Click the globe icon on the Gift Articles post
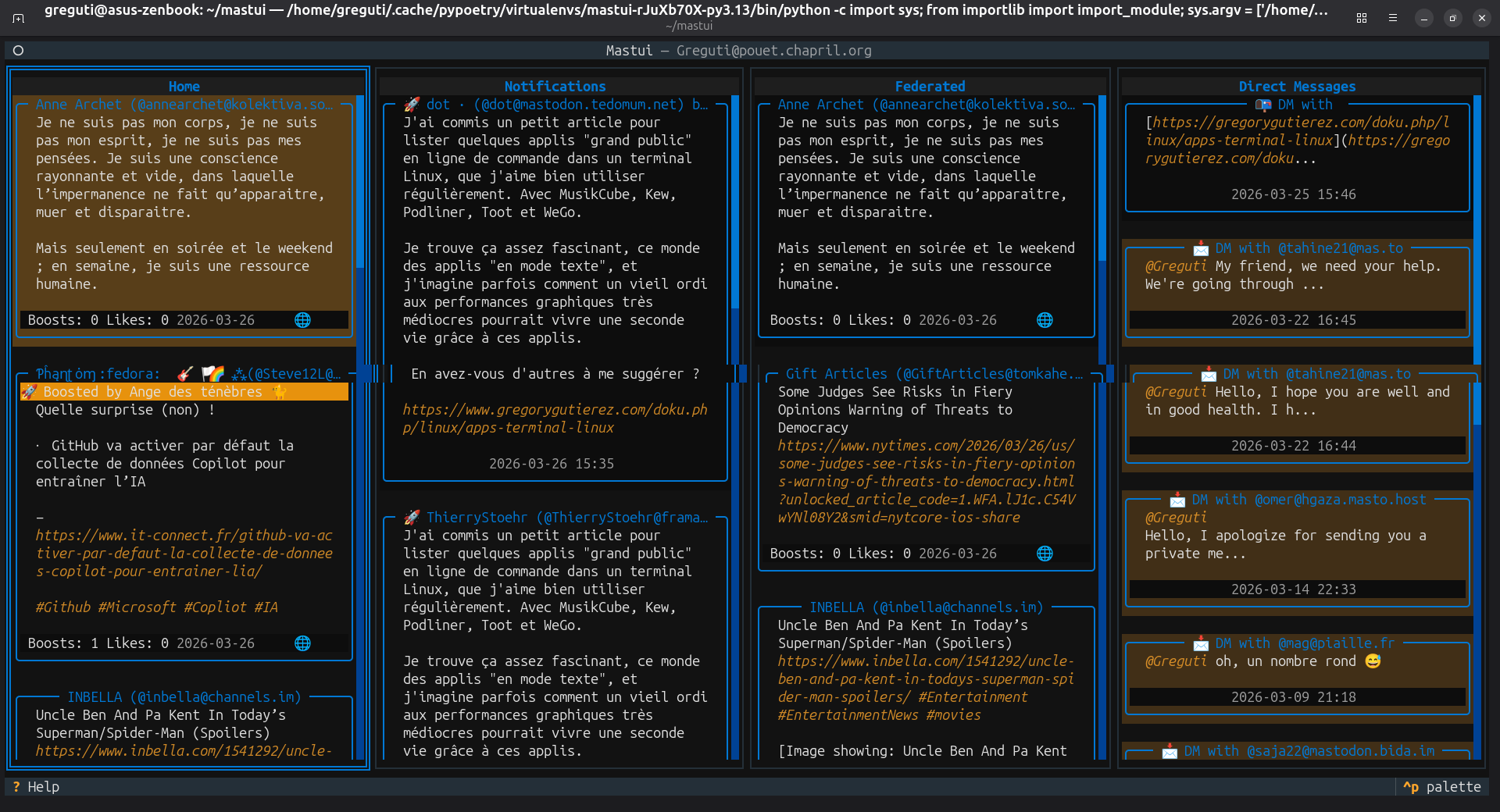The image size is (1500, 812). [x=1045, y=554]
